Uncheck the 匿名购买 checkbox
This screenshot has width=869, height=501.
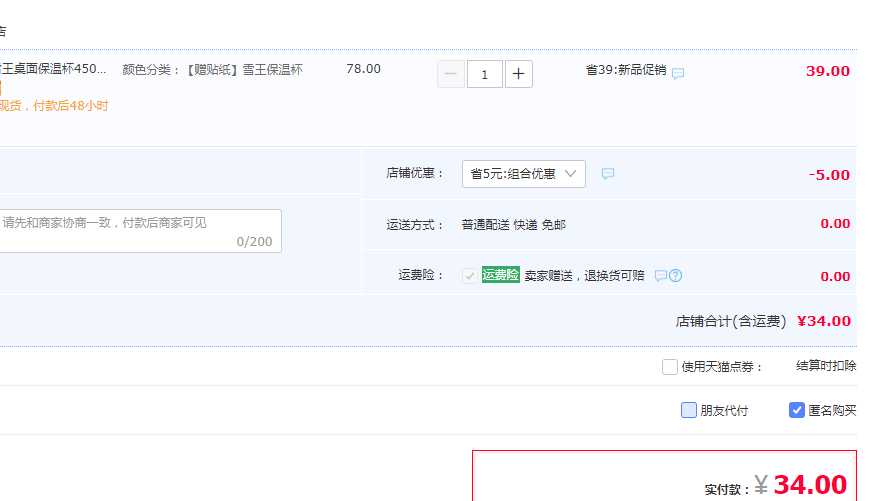click(x=796, y=410)
